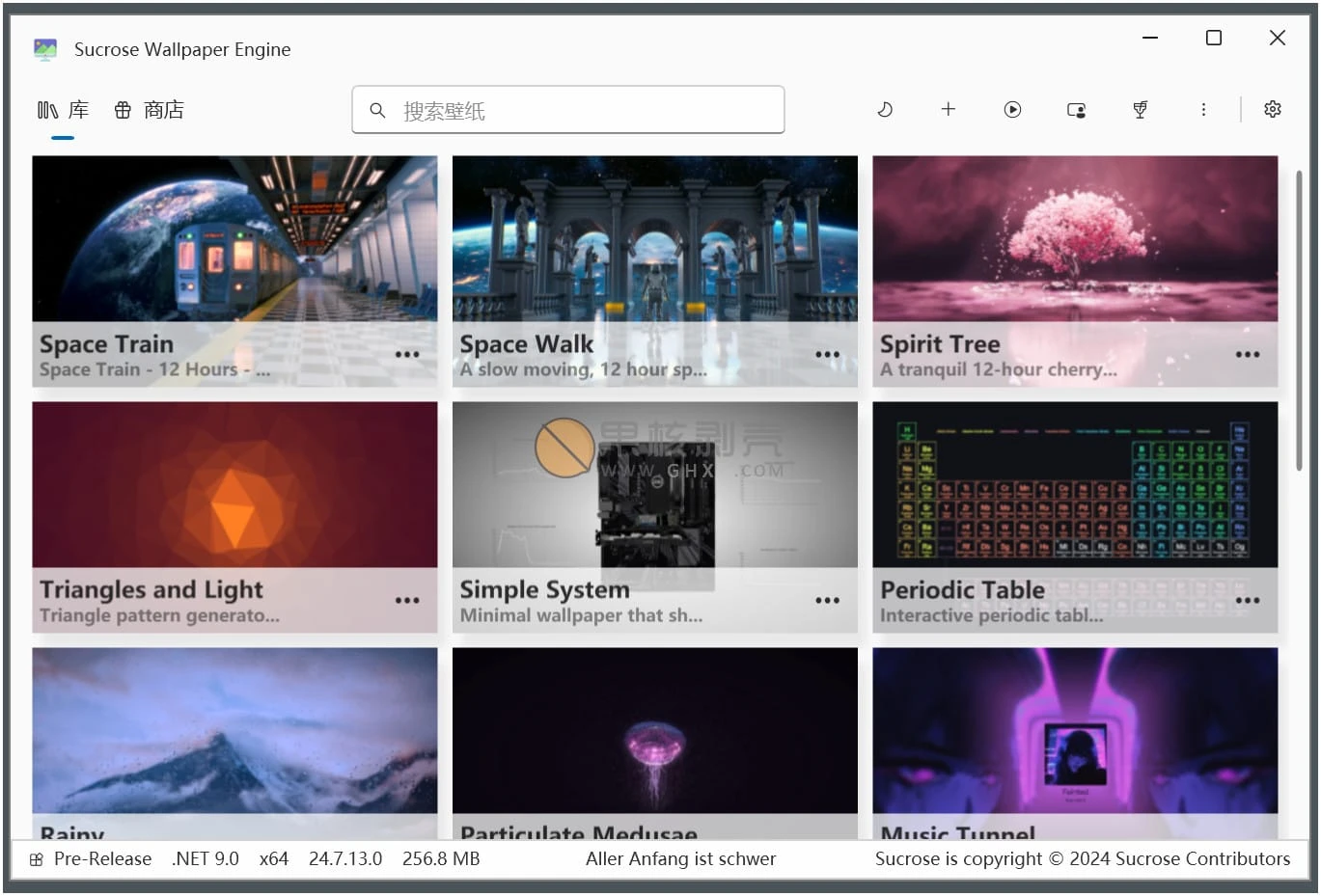1321x896 pixels.
Task: Click 'Space Train - 12 Hours - ...' description
Action: tap(154, 369)
